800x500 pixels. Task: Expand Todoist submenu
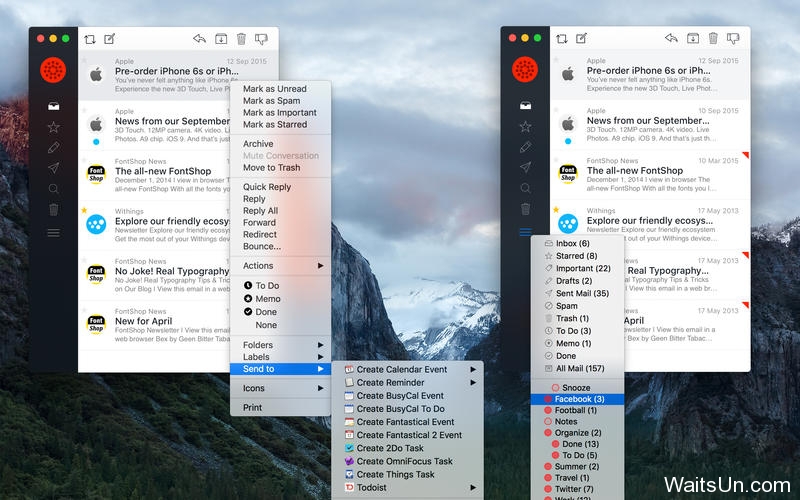click(407, 488)
